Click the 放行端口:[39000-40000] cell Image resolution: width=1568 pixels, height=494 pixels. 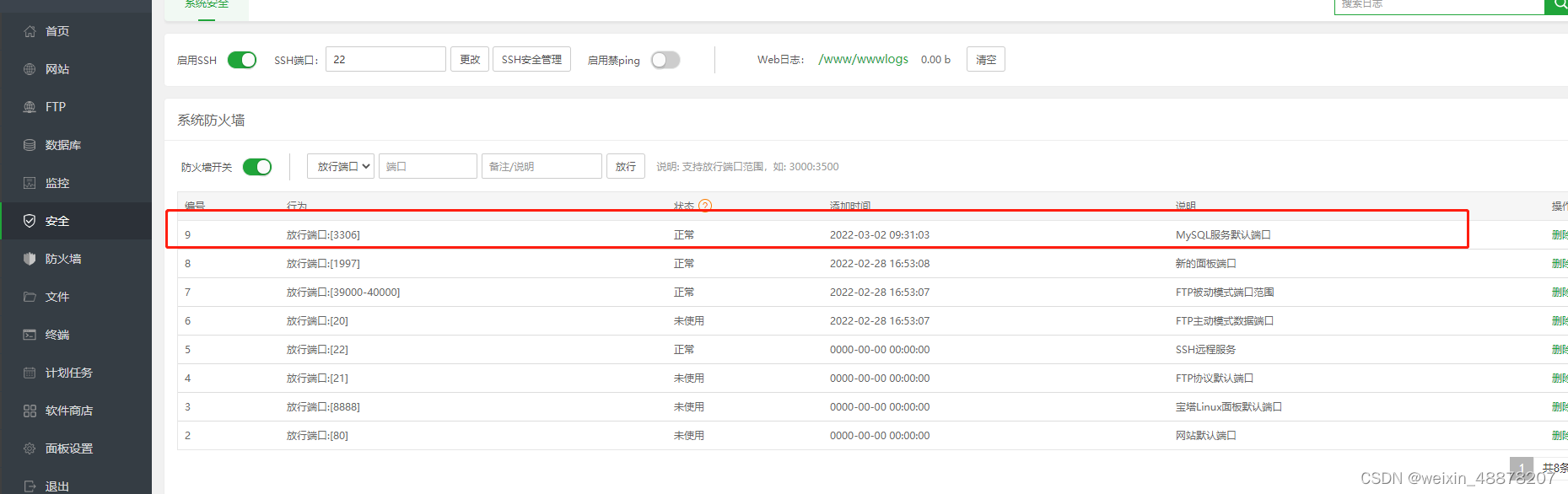[343, 293]
